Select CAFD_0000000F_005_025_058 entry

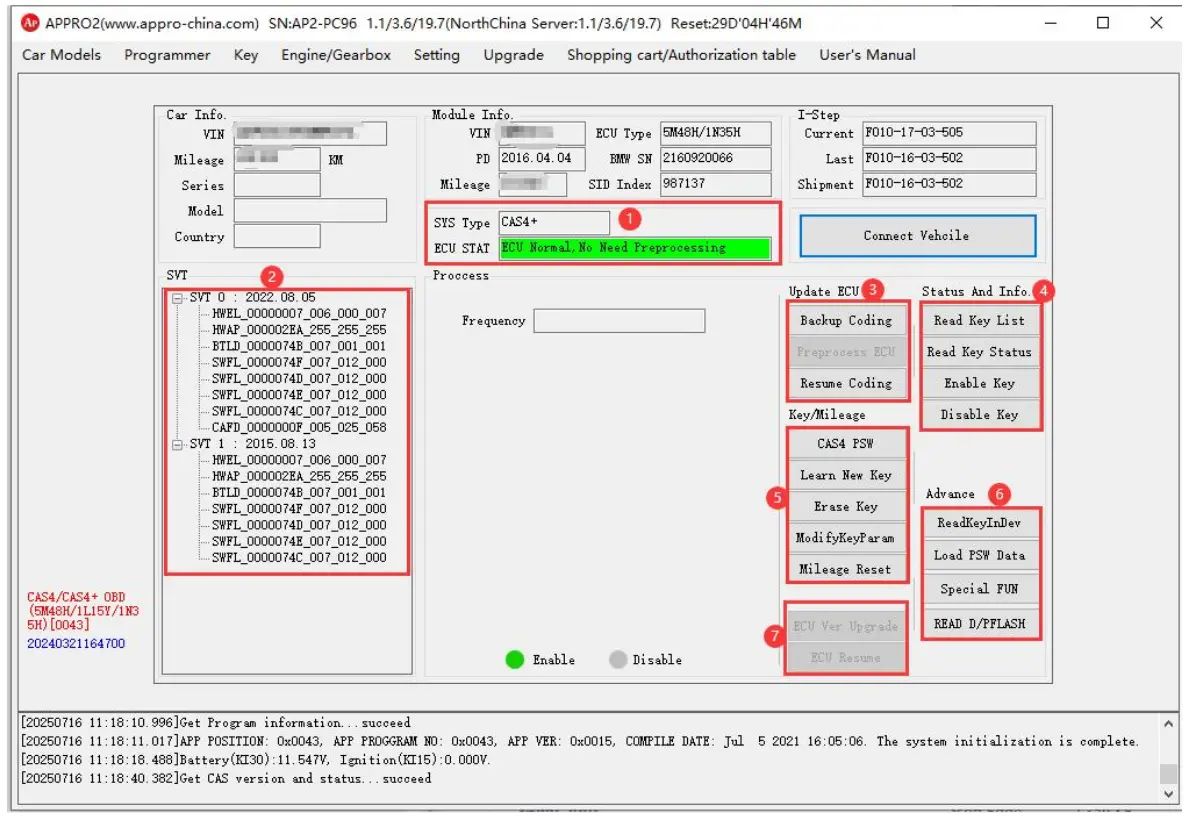tap(300, 427)
